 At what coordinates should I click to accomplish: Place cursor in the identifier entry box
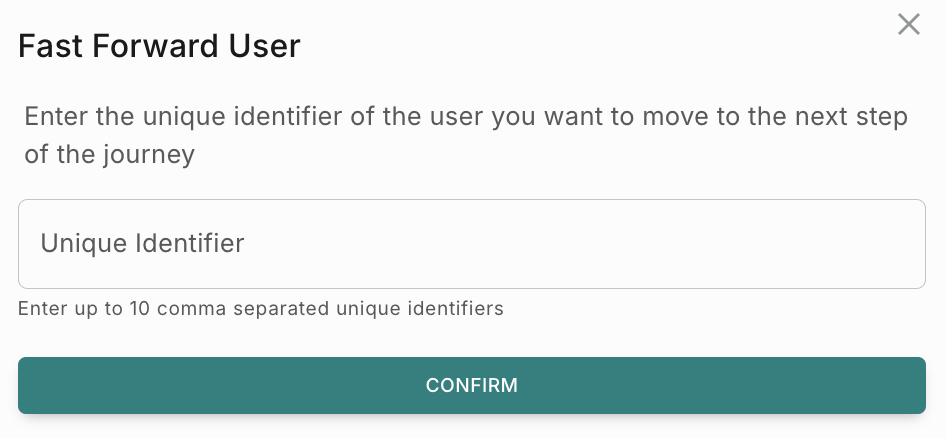[471, 244]
